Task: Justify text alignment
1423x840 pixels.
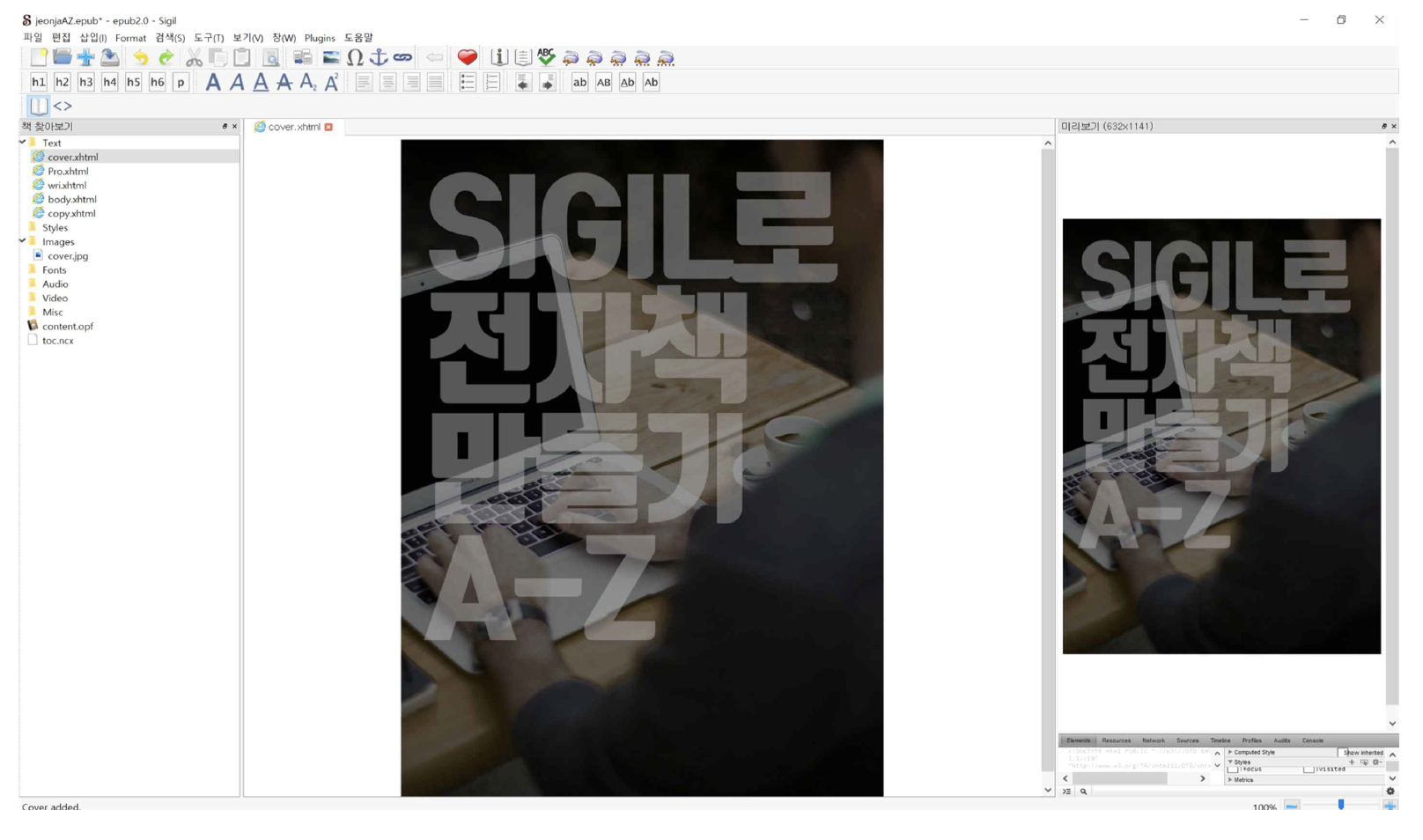Action: pos(436,82)
